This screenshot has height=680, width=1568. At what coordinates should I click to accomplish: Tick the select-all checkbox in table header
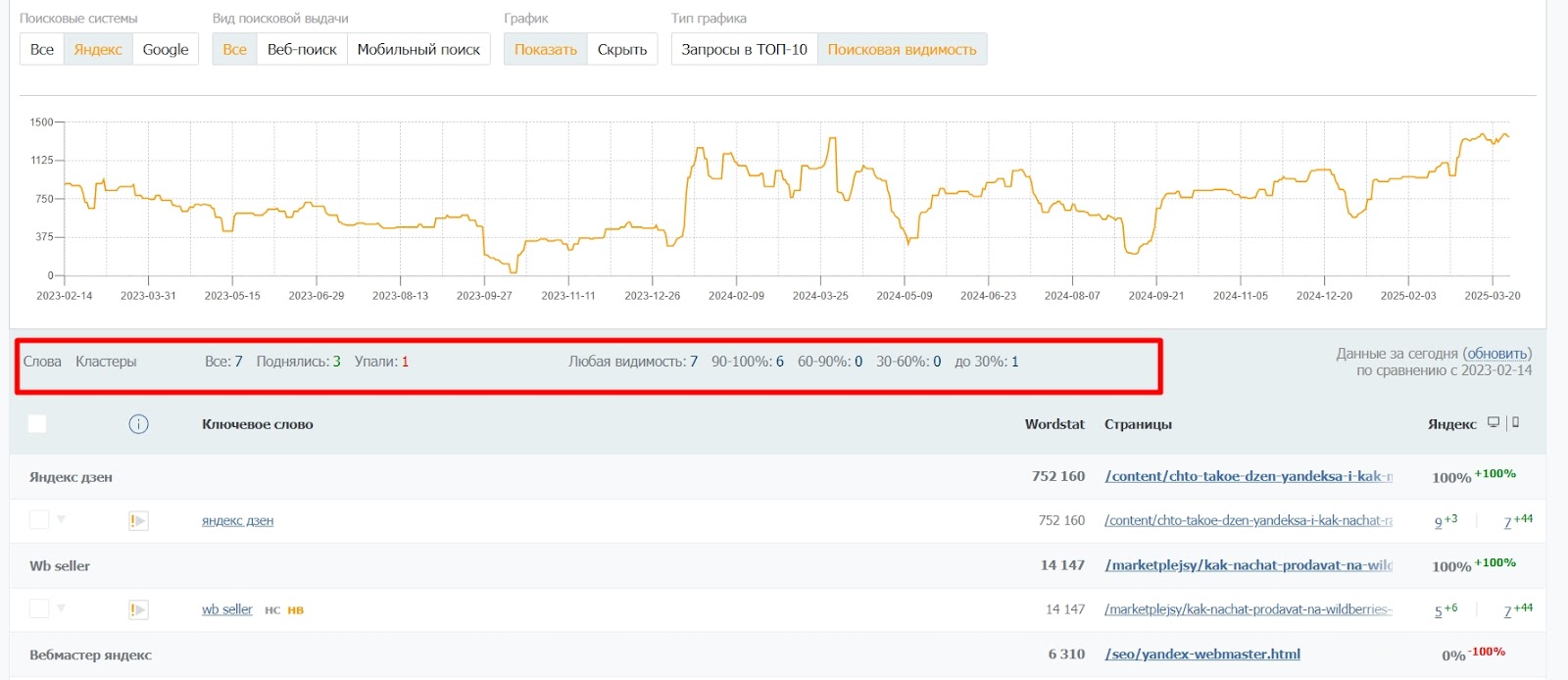click(37, 423)
